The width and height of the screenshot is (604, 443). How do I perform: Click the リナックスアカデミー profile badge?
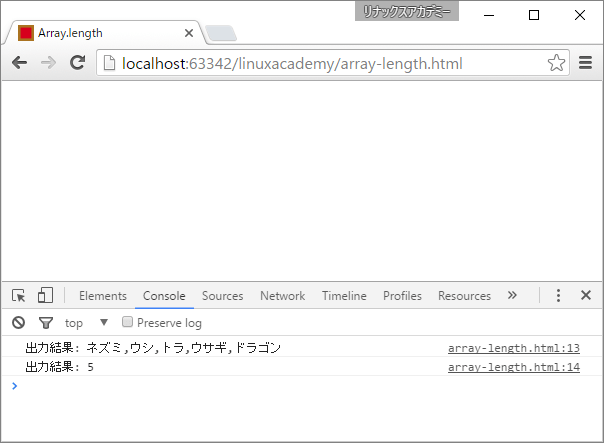coord(407,12)
